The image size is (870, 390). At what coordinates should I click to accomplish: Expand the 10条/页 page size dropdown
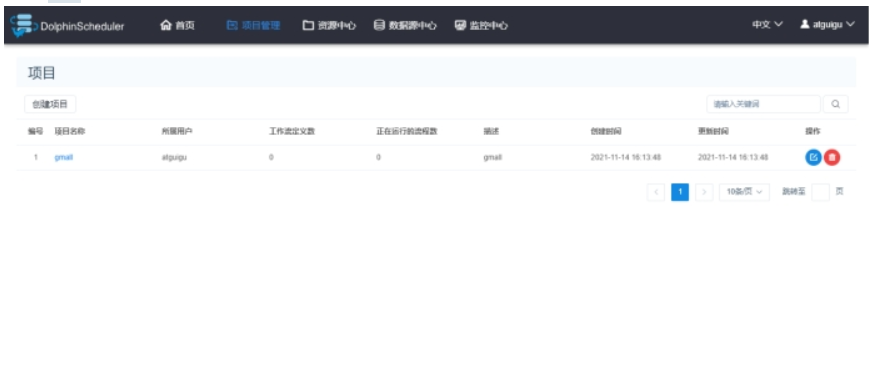(x=745, y=192)
